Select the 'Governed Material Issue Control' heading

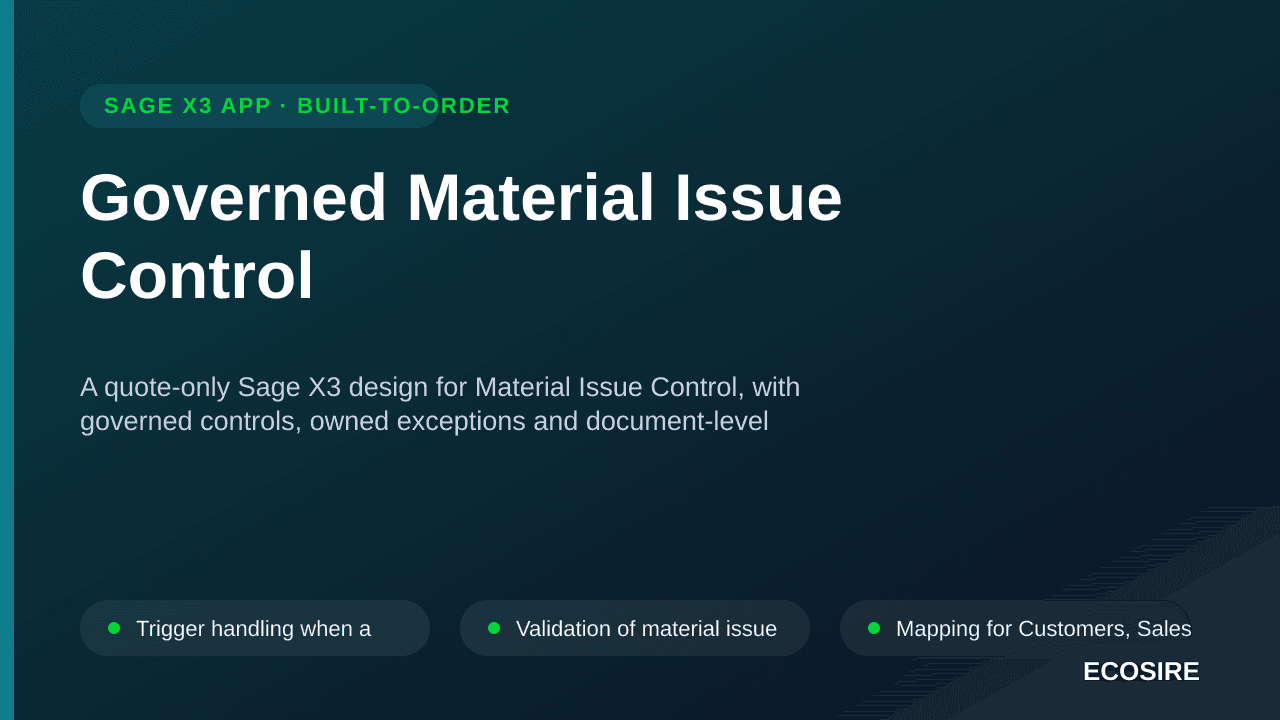pos(461,236)
